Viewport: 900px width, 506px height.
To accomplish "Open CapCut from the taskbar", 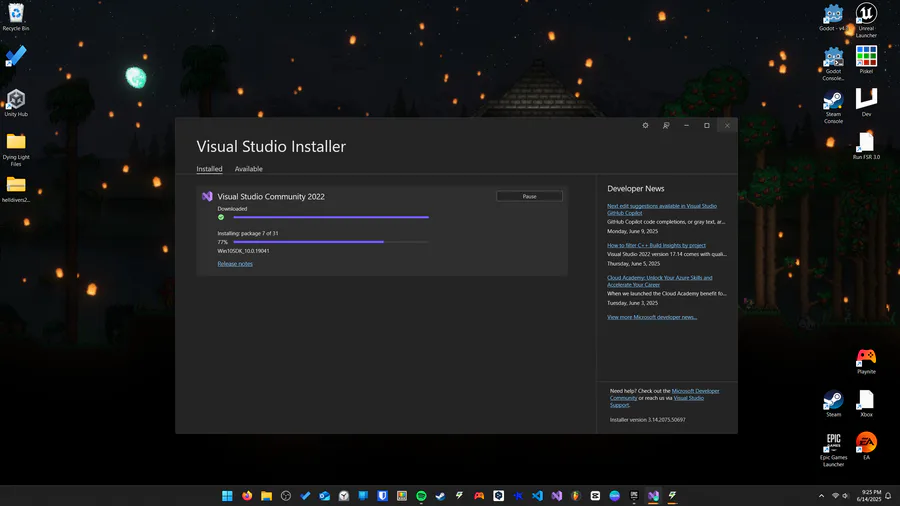I will click(x=595, y=496).
